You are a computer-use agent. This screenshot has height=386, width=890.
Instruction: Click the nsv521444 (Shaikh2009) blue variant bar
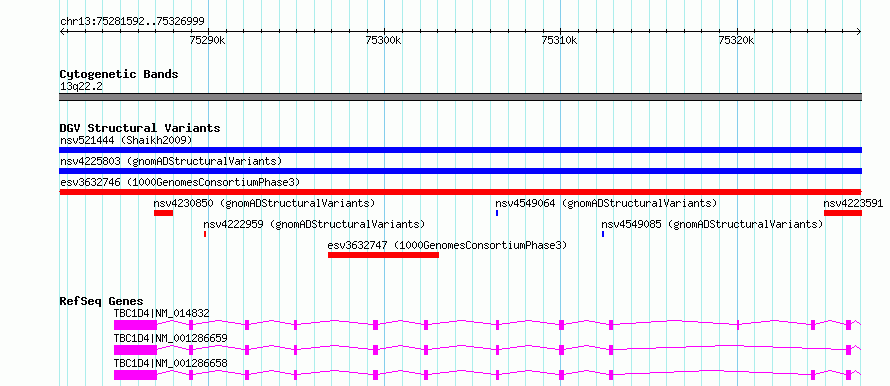pyautogui.click(x=460, y=150)
